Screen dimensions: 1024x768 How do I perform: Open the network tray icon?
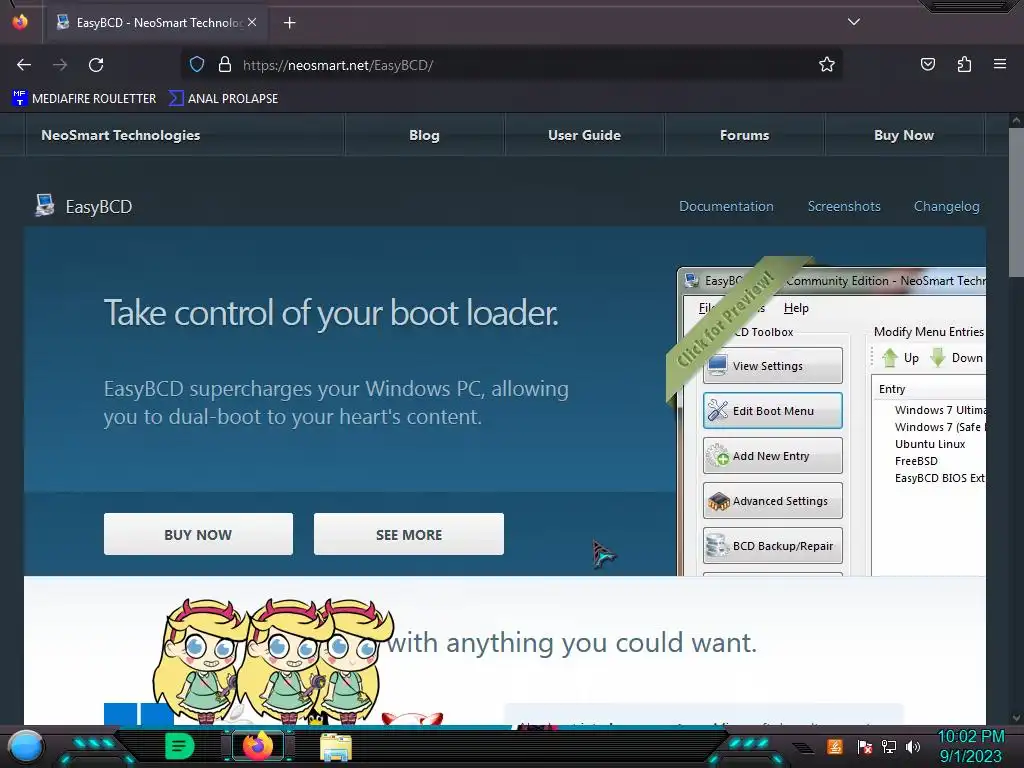[889, 746]
